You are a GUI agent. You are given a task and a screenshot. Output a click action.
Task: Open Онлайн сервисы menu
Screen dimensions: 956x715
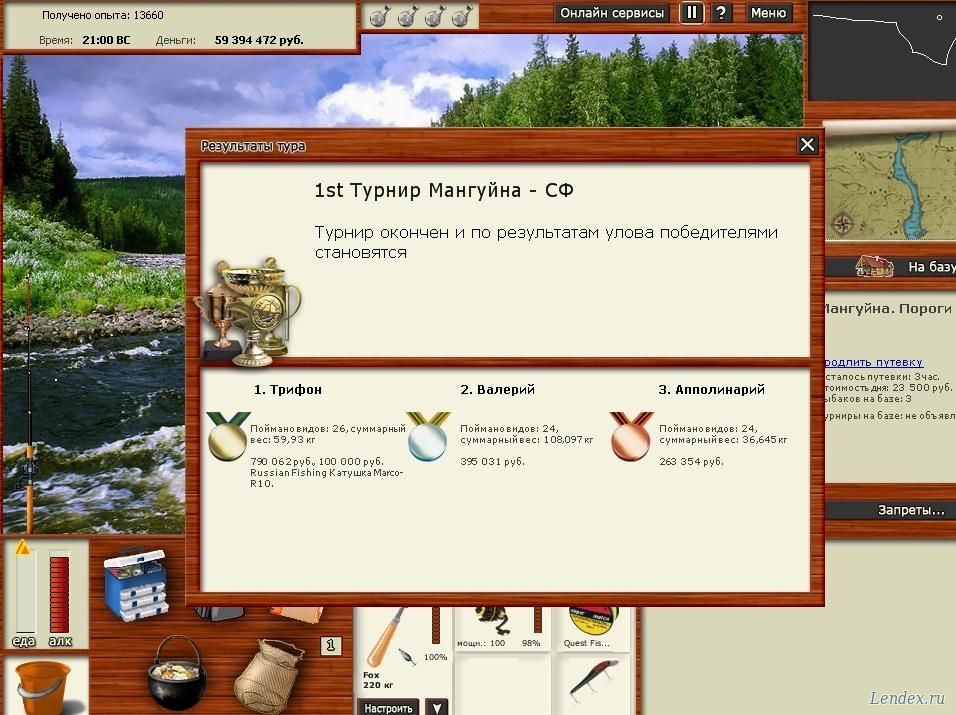click(612, 13)
